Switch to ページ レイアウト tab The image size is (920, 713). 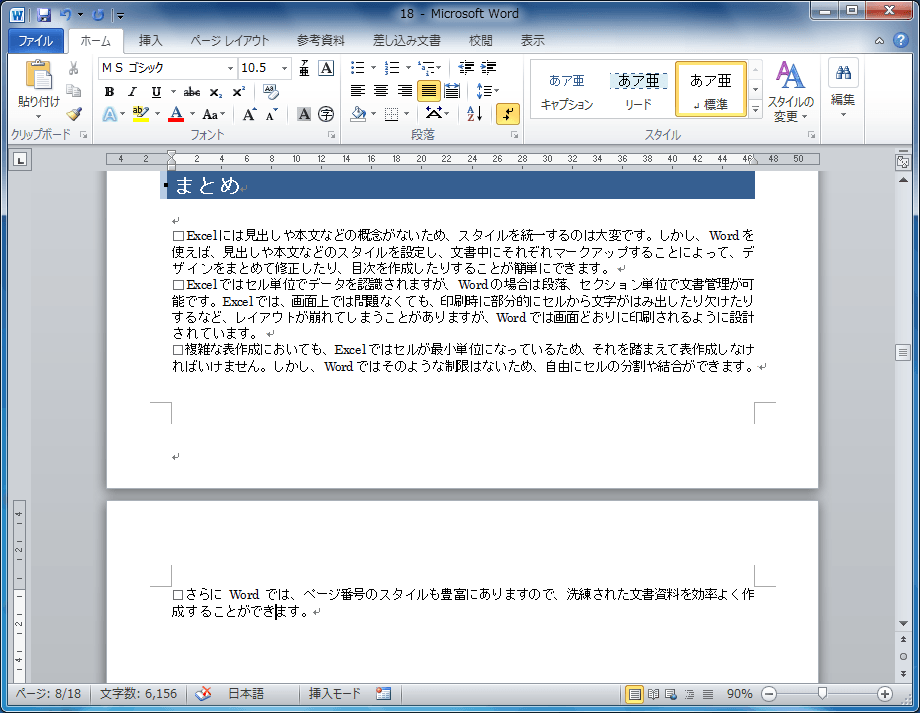click(229, 40)
